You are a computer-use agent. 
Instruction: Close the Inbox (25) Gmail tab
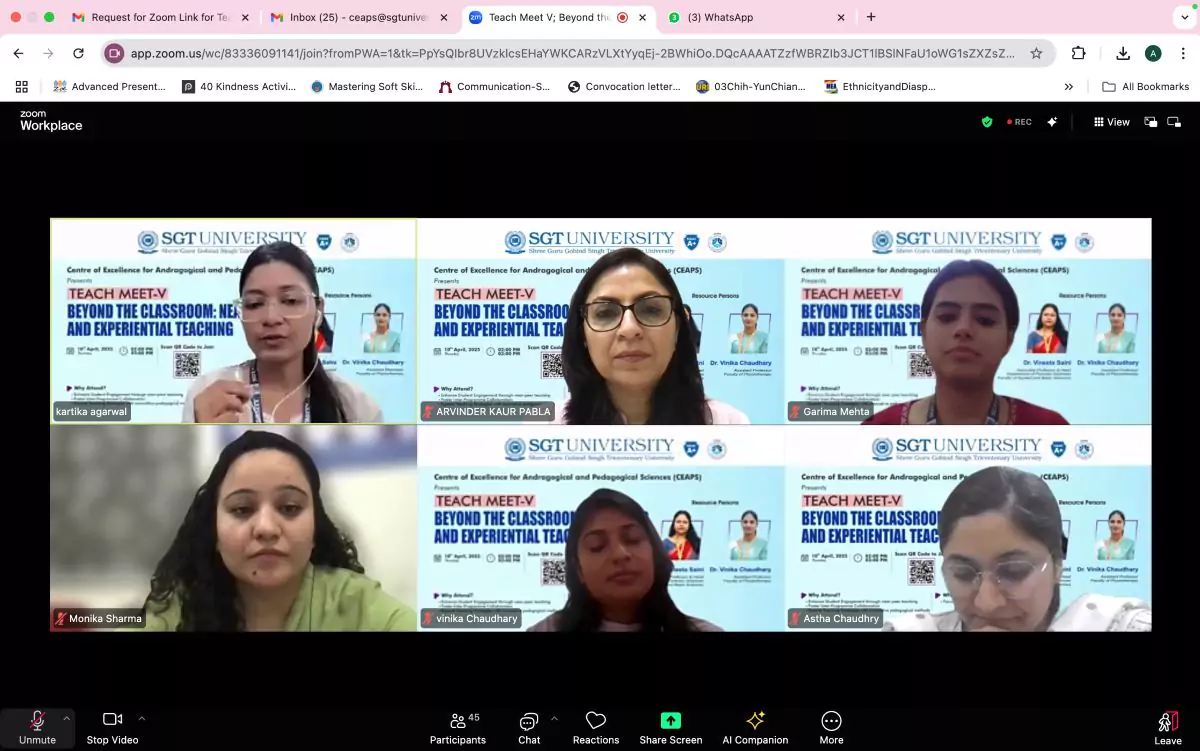[x=443, y=17]
